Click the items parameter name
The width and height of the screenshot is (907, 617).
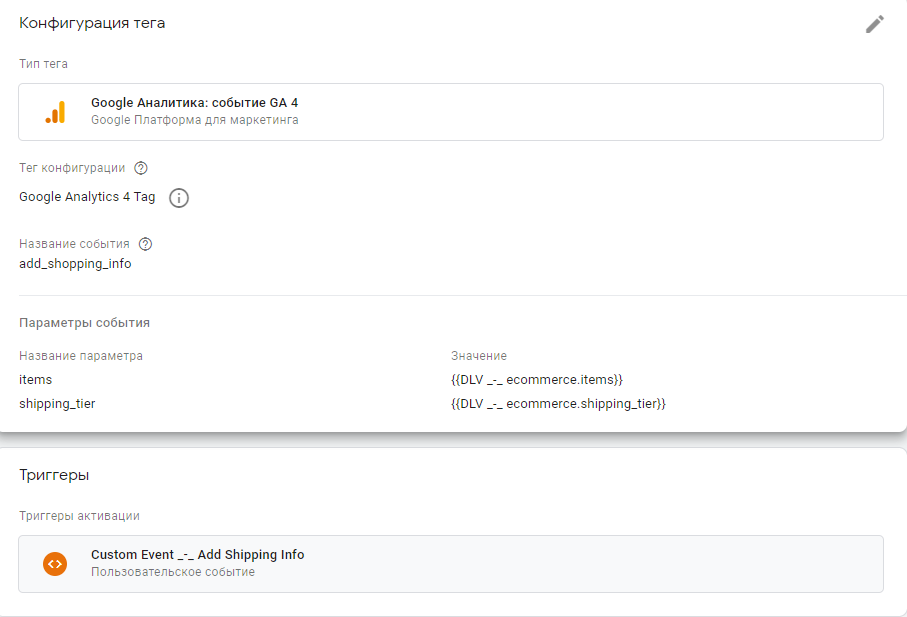[x=36, y=379]
